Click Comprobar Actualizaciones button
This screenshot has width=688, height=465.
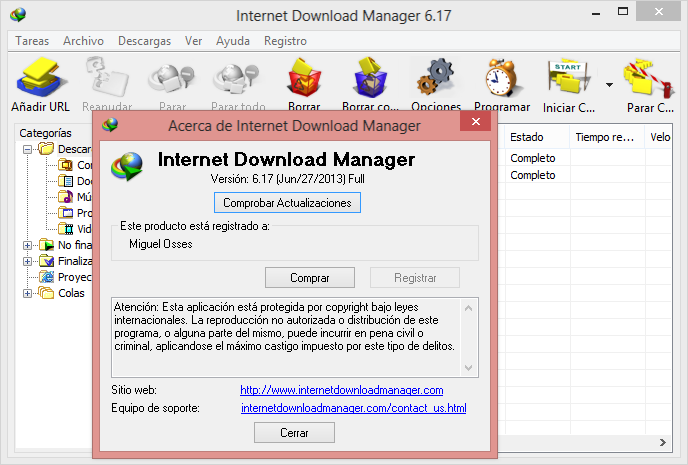click(x=287, y=203)
